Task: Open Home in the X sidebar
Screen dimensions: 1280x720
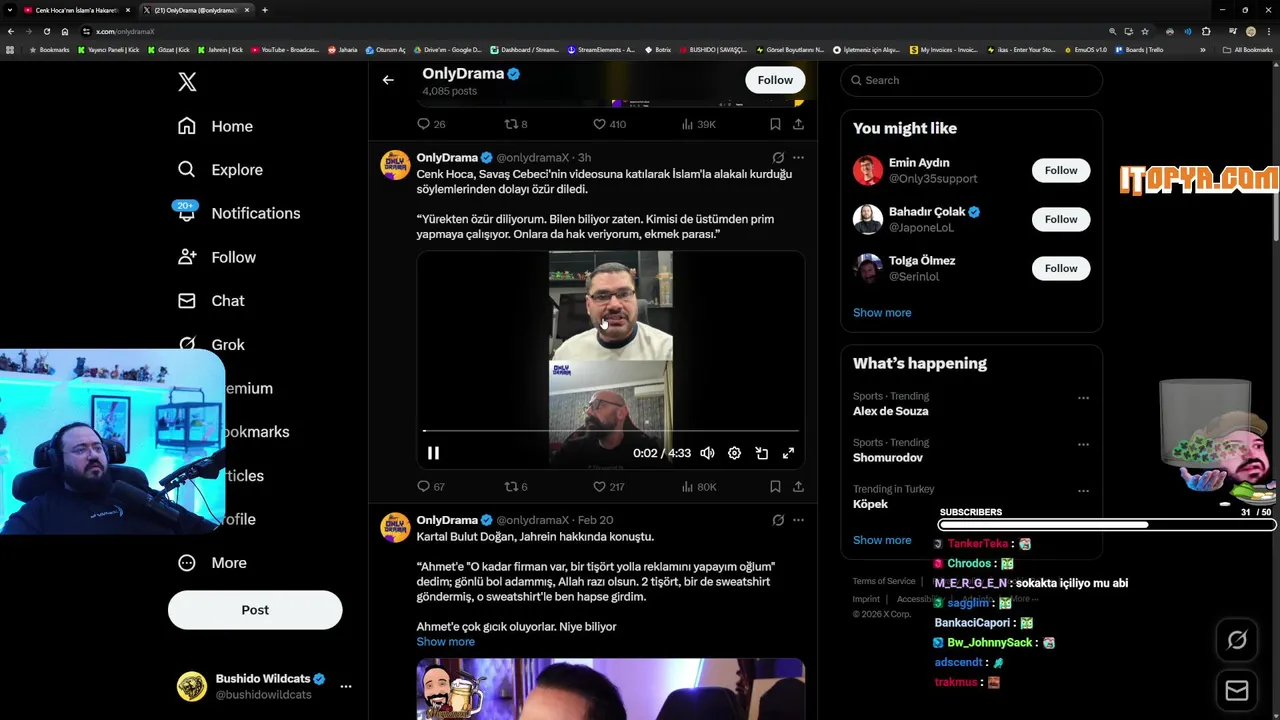Action: tap(215, 126)
